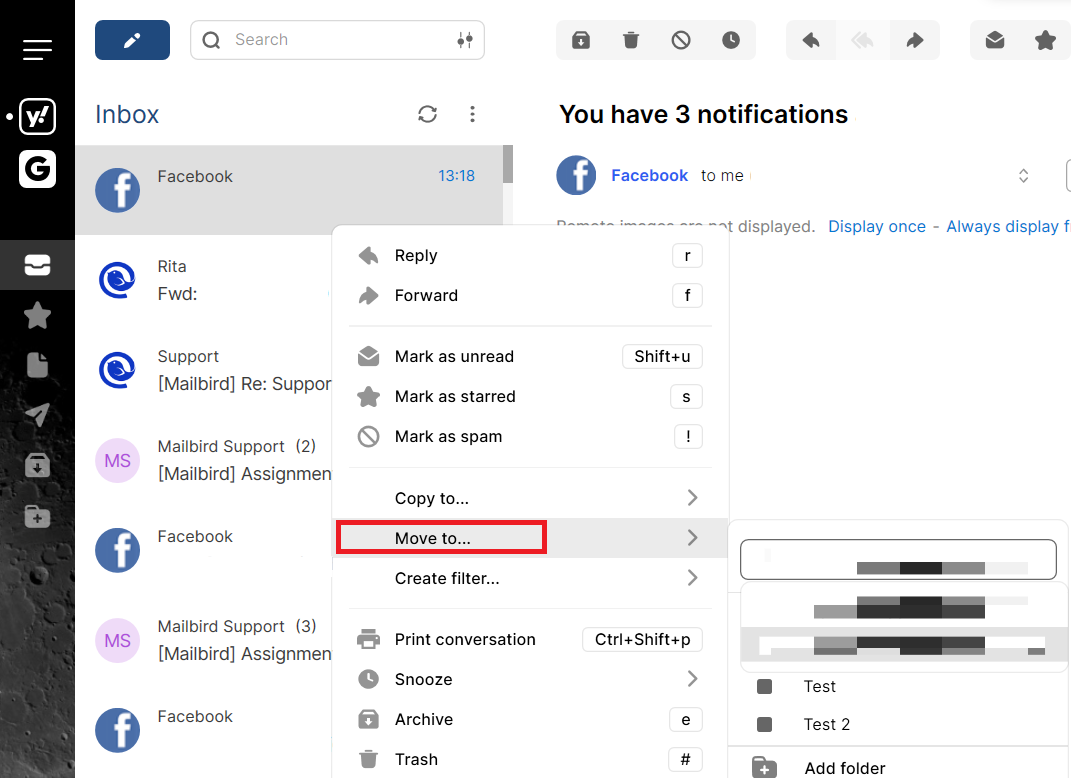This screenshot has width=1071, height=778.
Task: Choose Reply in context menu
Action: (x=530, y=255)
